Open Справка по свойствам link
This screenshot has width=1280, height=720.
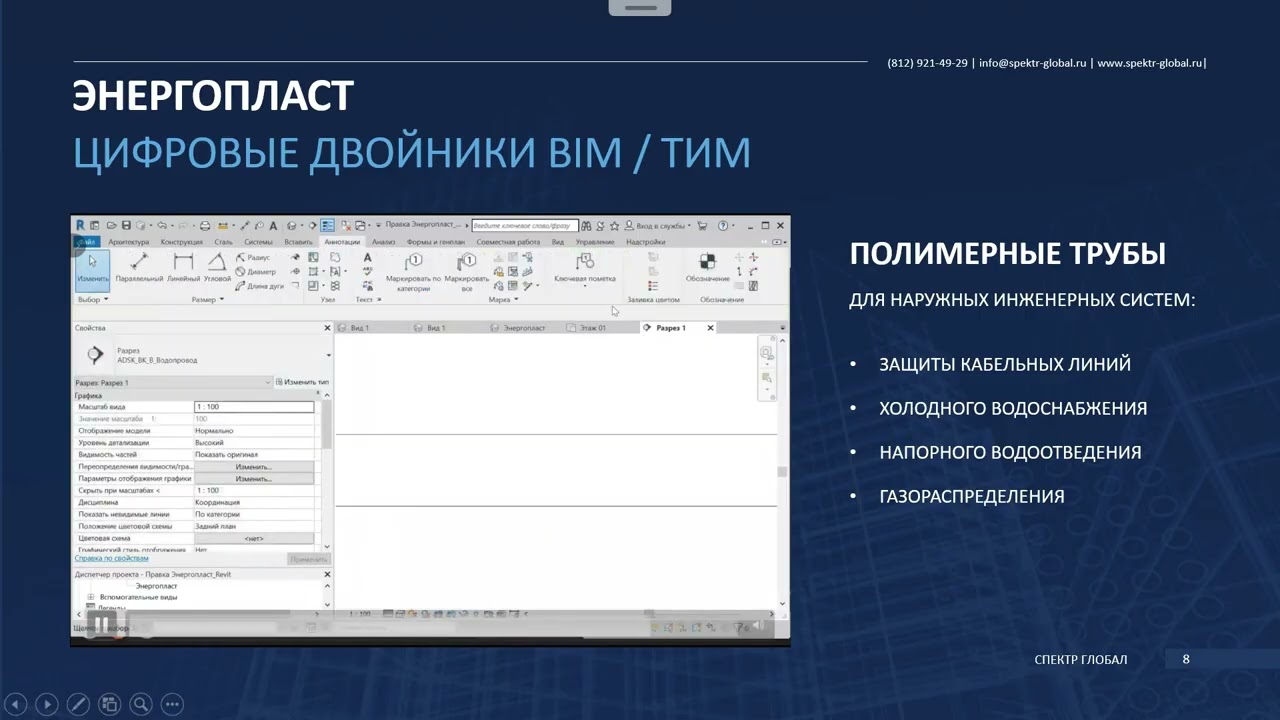coord(112,558)
